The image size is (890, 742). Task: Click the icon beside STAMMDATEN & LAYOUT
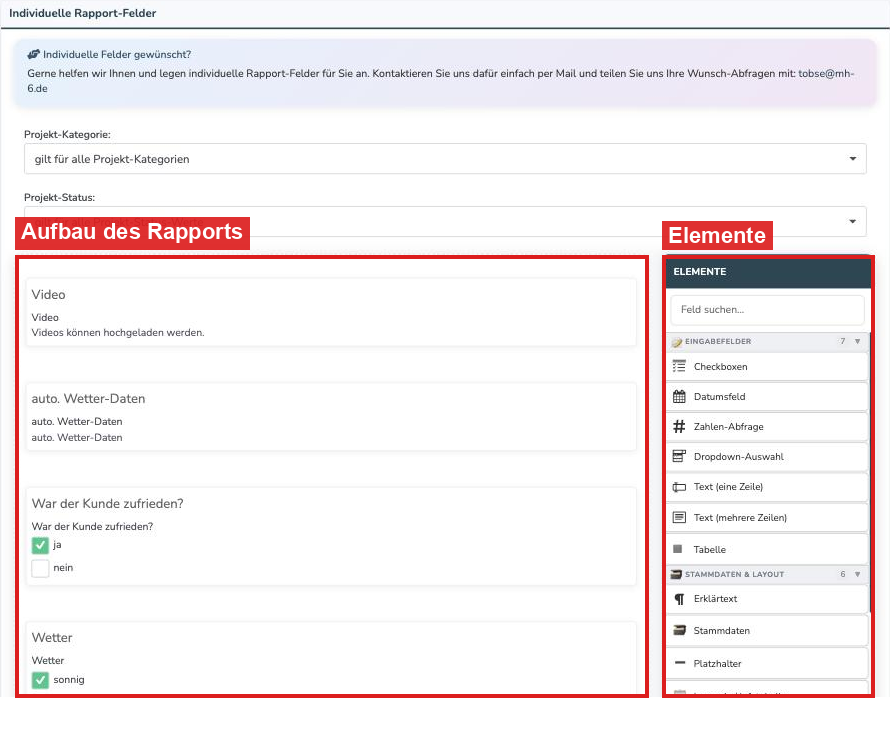tap(676, 575)
